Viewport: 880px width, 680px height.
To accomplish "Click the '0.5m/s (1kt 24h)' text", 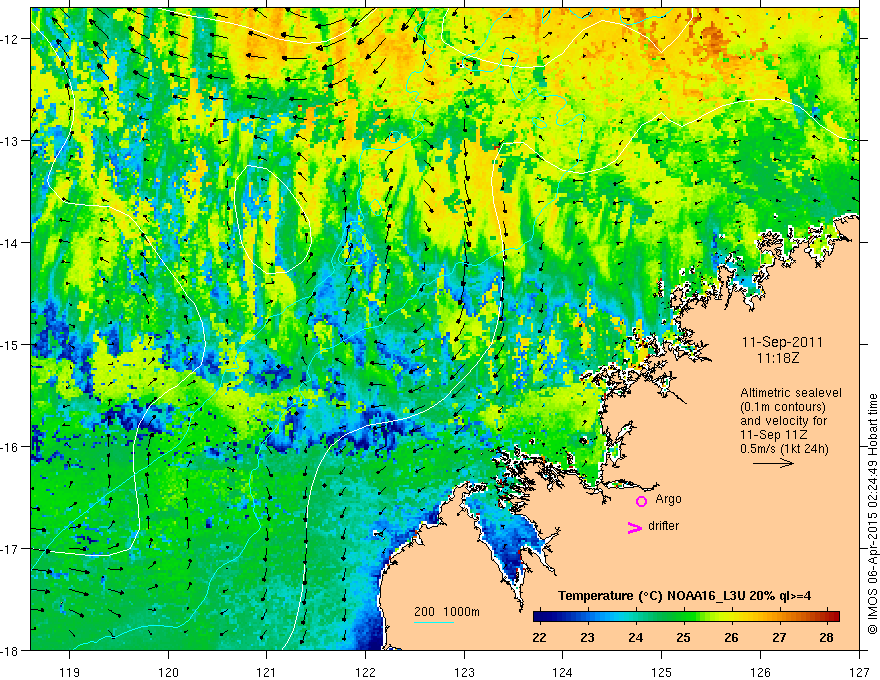I will tap(784, 449).
